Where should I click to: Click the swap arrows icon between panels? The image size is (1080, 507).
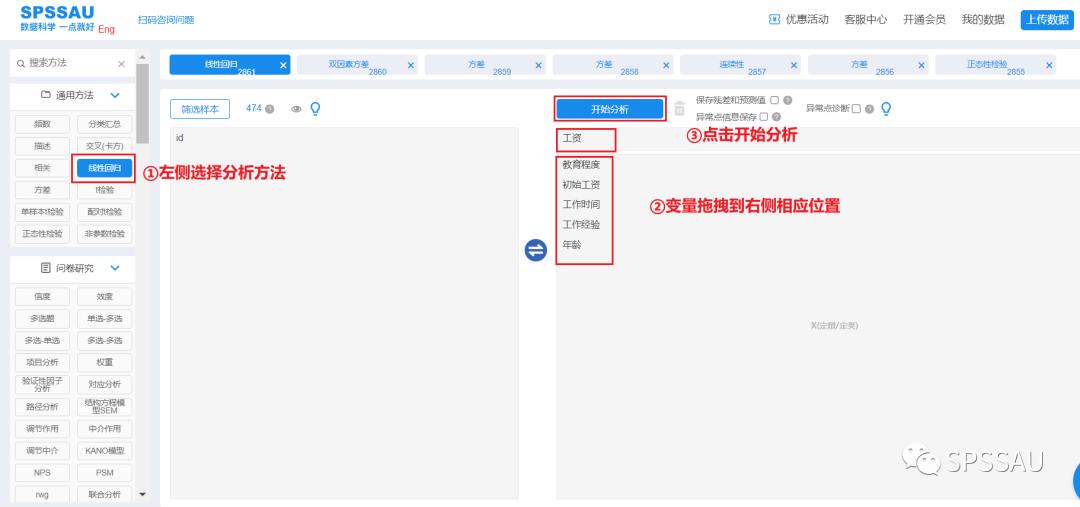pos(535,249)
